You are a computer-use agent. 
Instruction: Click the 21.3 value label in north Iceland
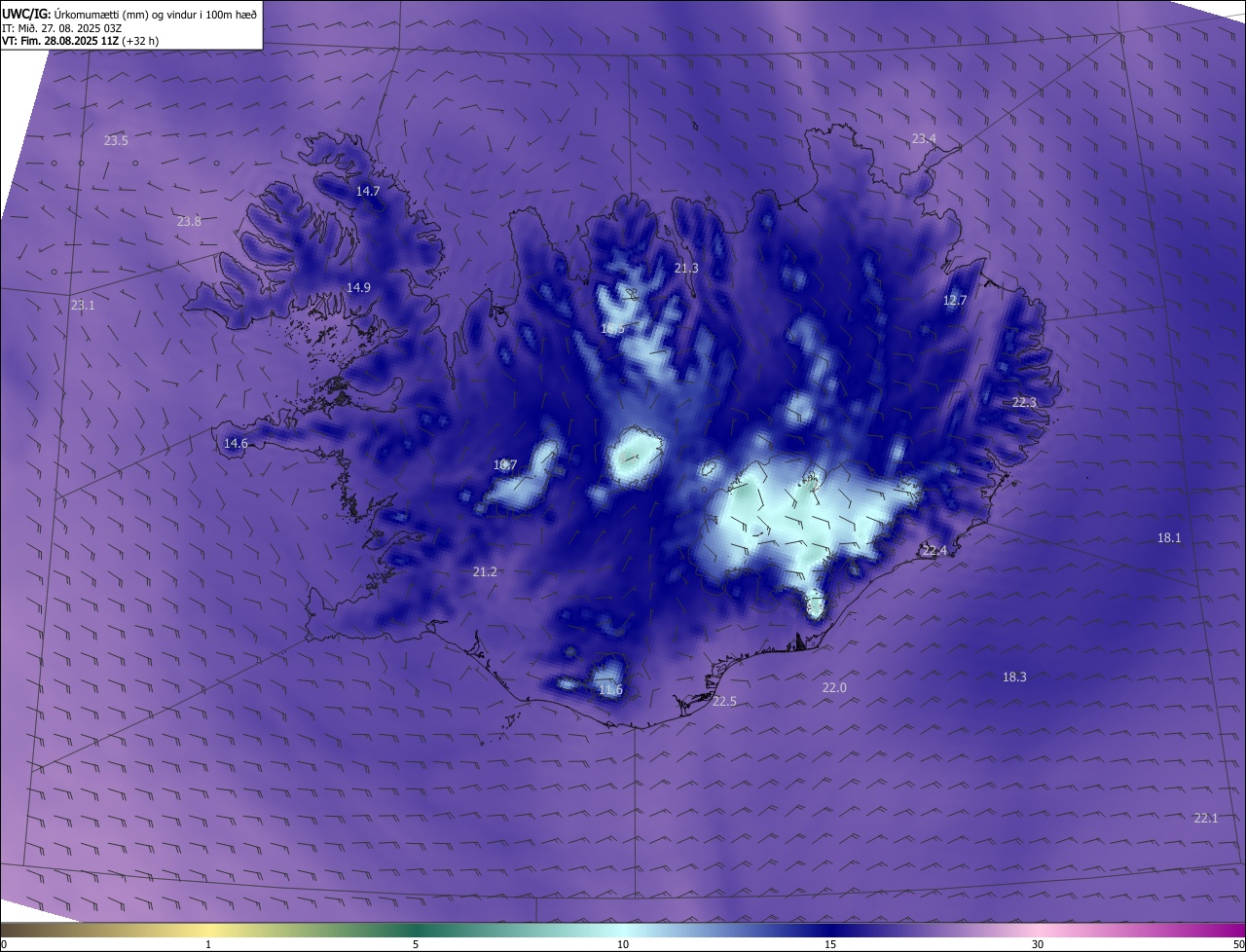tap(686, 268)
